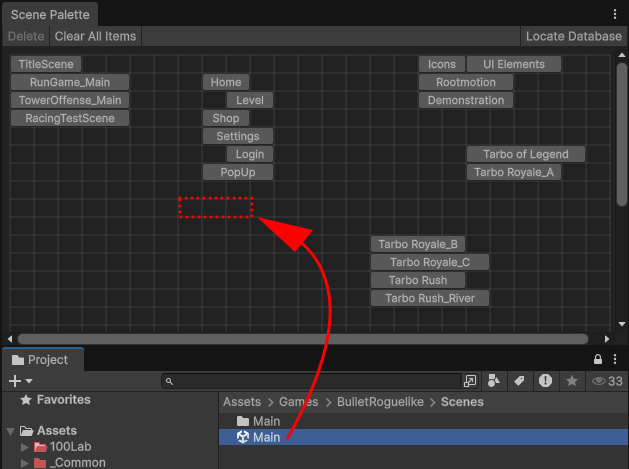Expand the 100Lab folder
629x469 pixels.
pyautogui.click(x=24, y=447)
